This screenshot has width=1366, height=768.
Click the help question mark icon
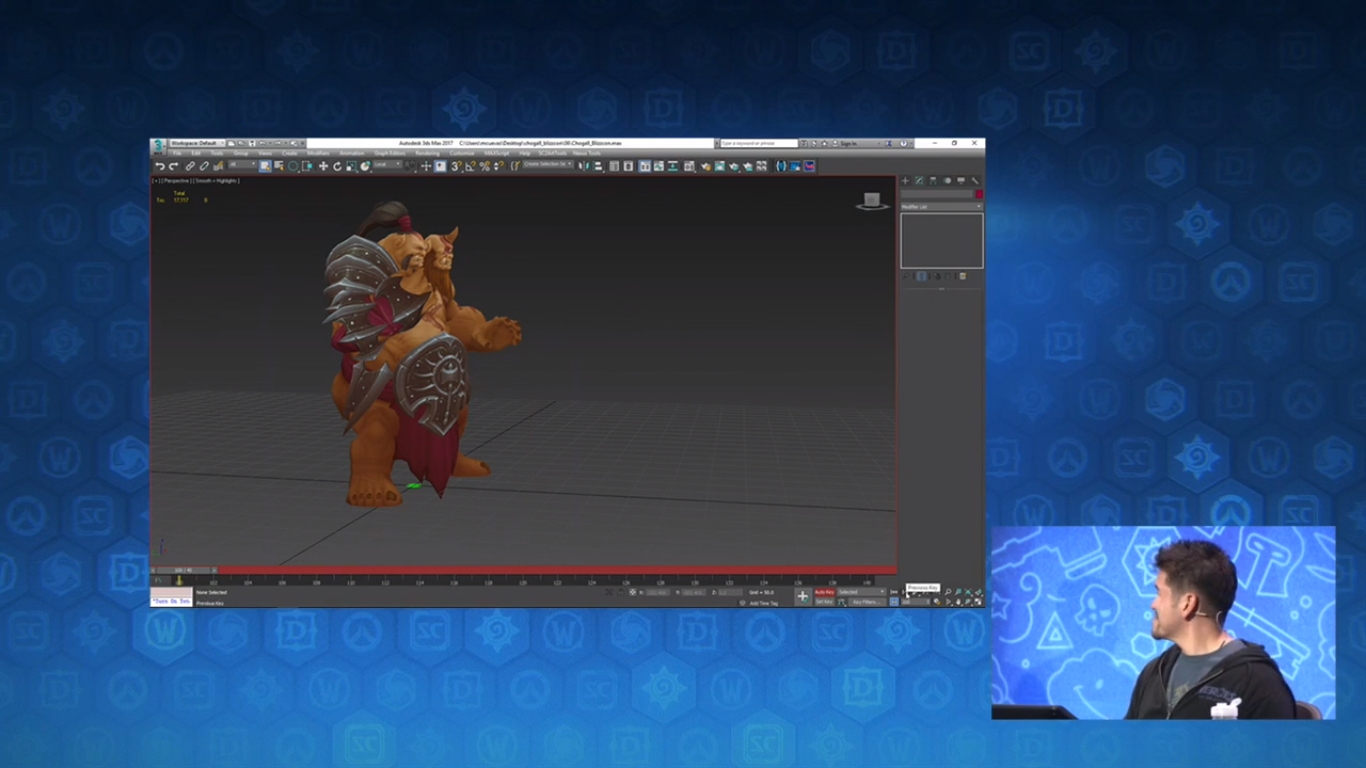pos(904,143)
